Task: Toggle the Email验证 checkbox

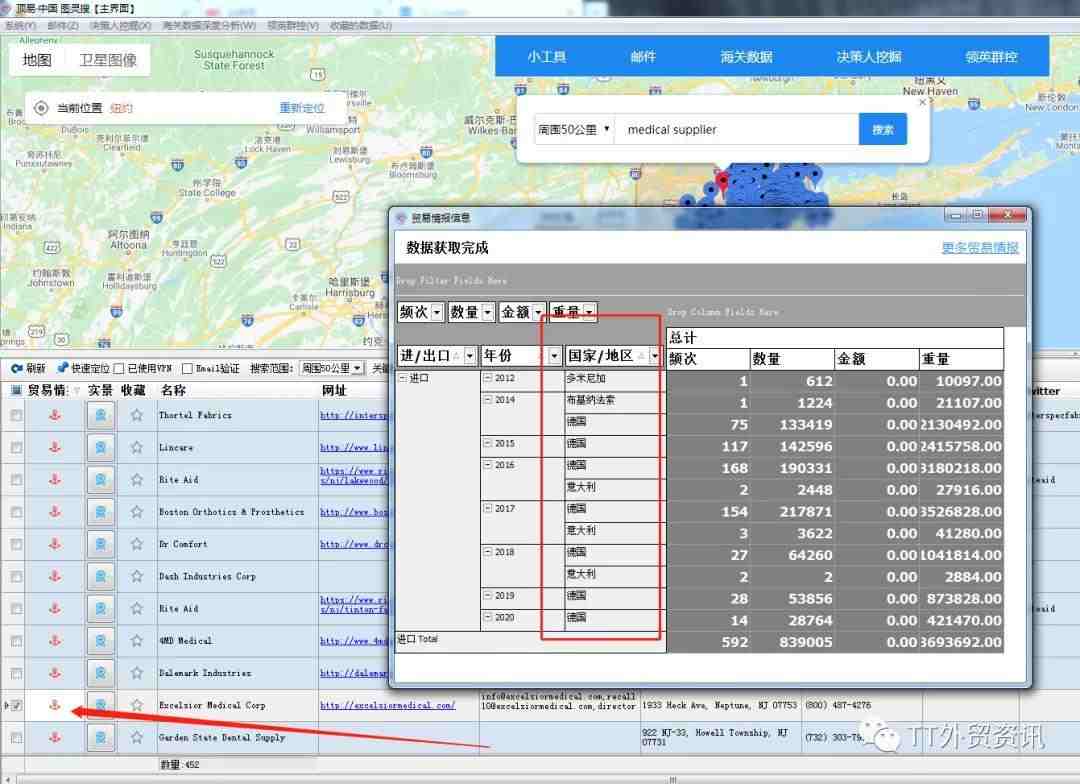Action: coord(187,369)
